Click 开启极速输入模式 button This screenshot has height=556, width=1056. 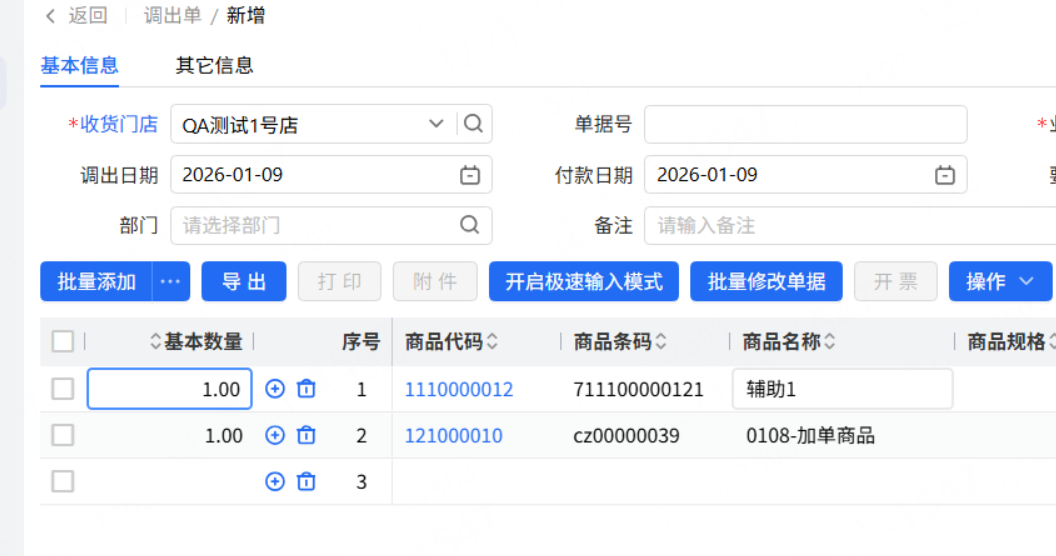[584, 281]
